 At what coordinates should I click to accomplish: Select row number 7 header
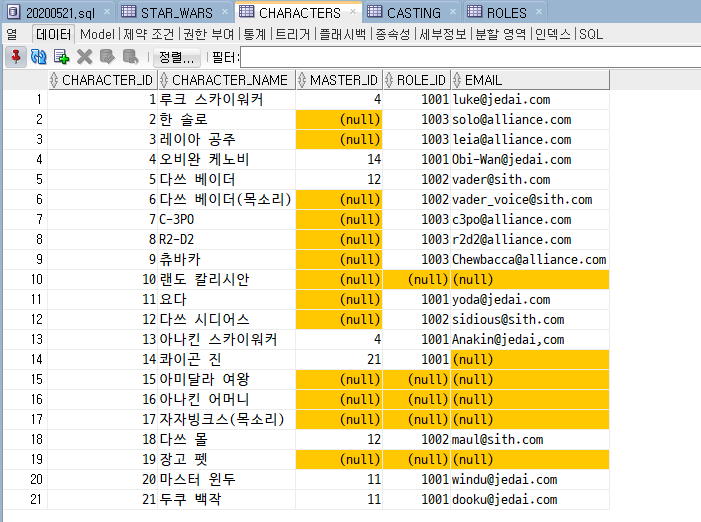click(25, 219)
